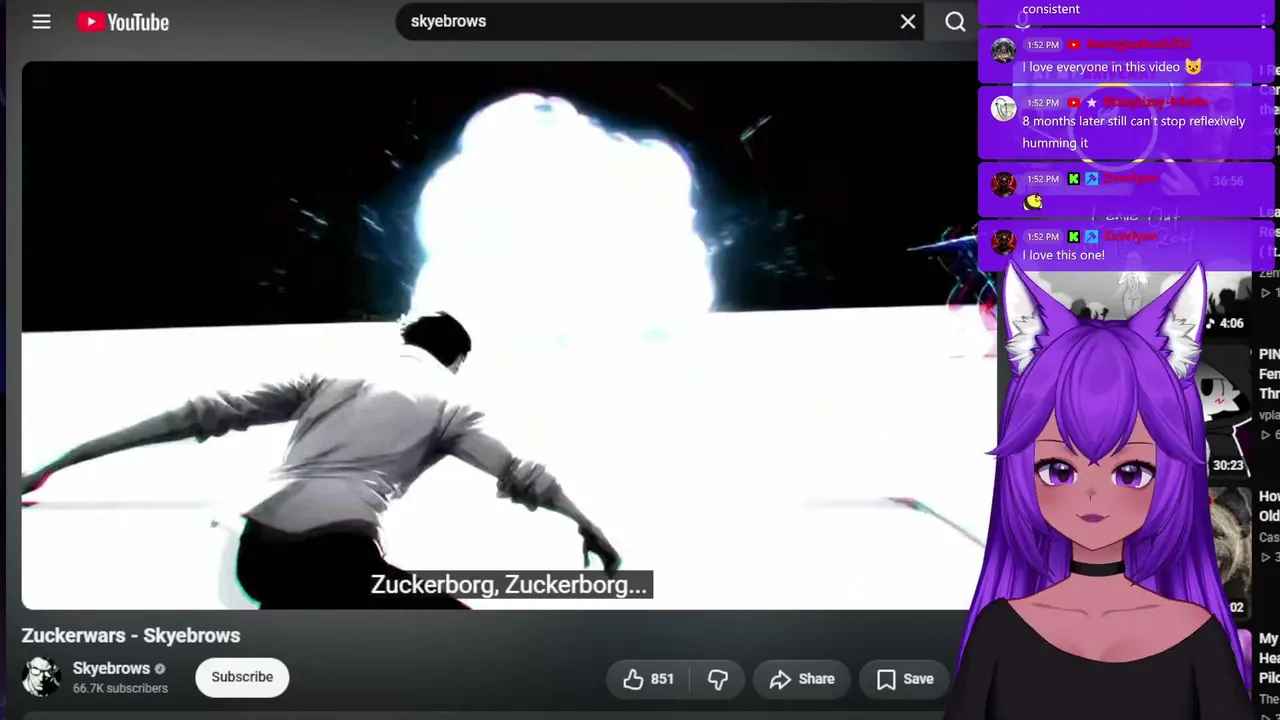Screen dimensions: 1280x720
Task: Click the Zevelyon username above "I love this one!"
Action: click(1131, 236)
